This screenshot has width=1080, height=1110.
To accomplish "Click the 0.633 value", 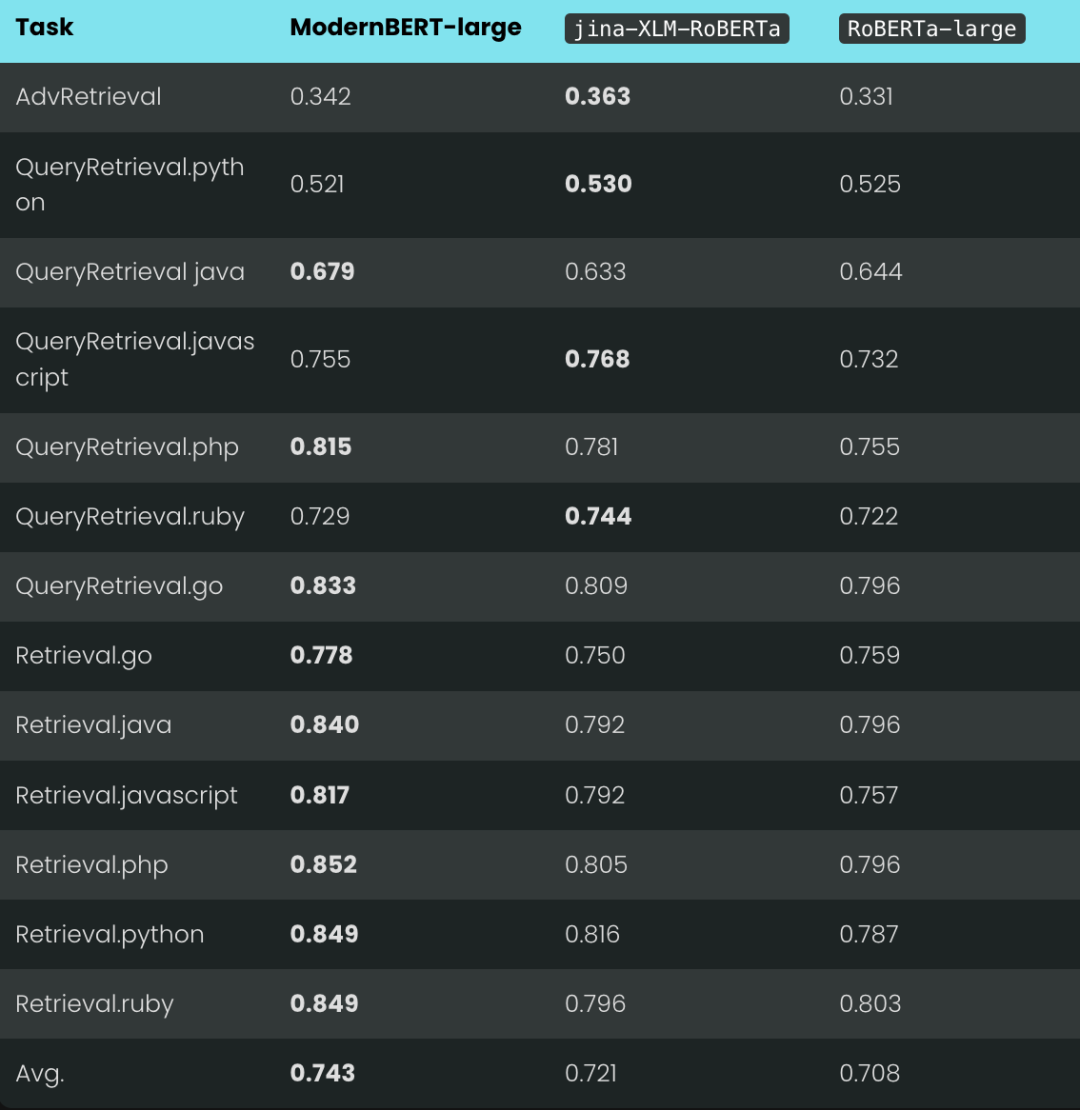I will click(x=595, y=272).
